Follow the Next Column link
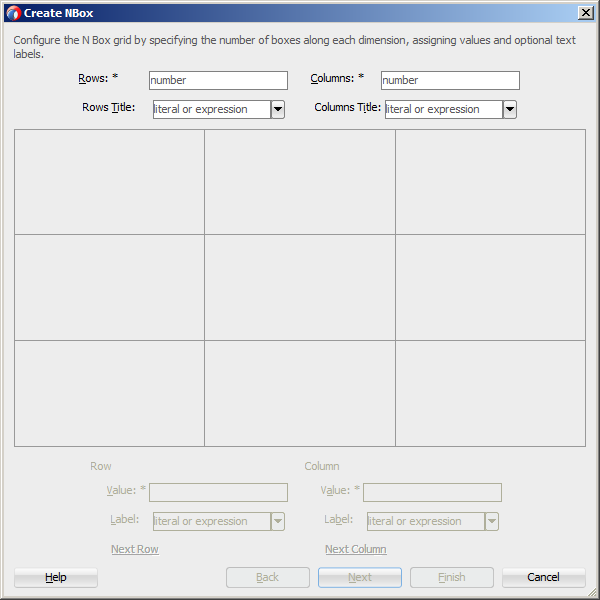This screenshot has width=600, height=600. tap(355, 549)
